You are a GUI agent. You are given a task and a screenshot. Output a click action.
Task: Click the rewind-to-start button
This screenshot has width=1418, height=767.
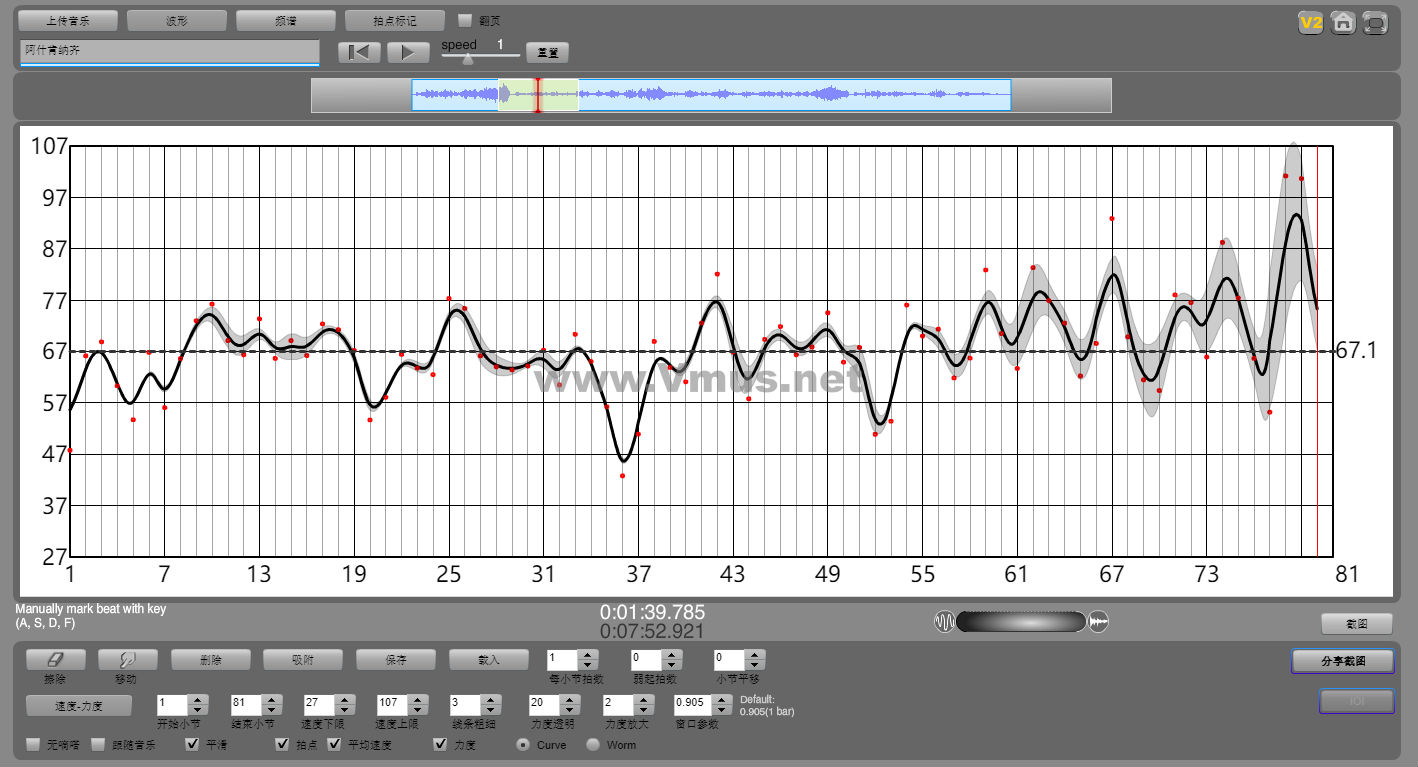pos(358,52)
